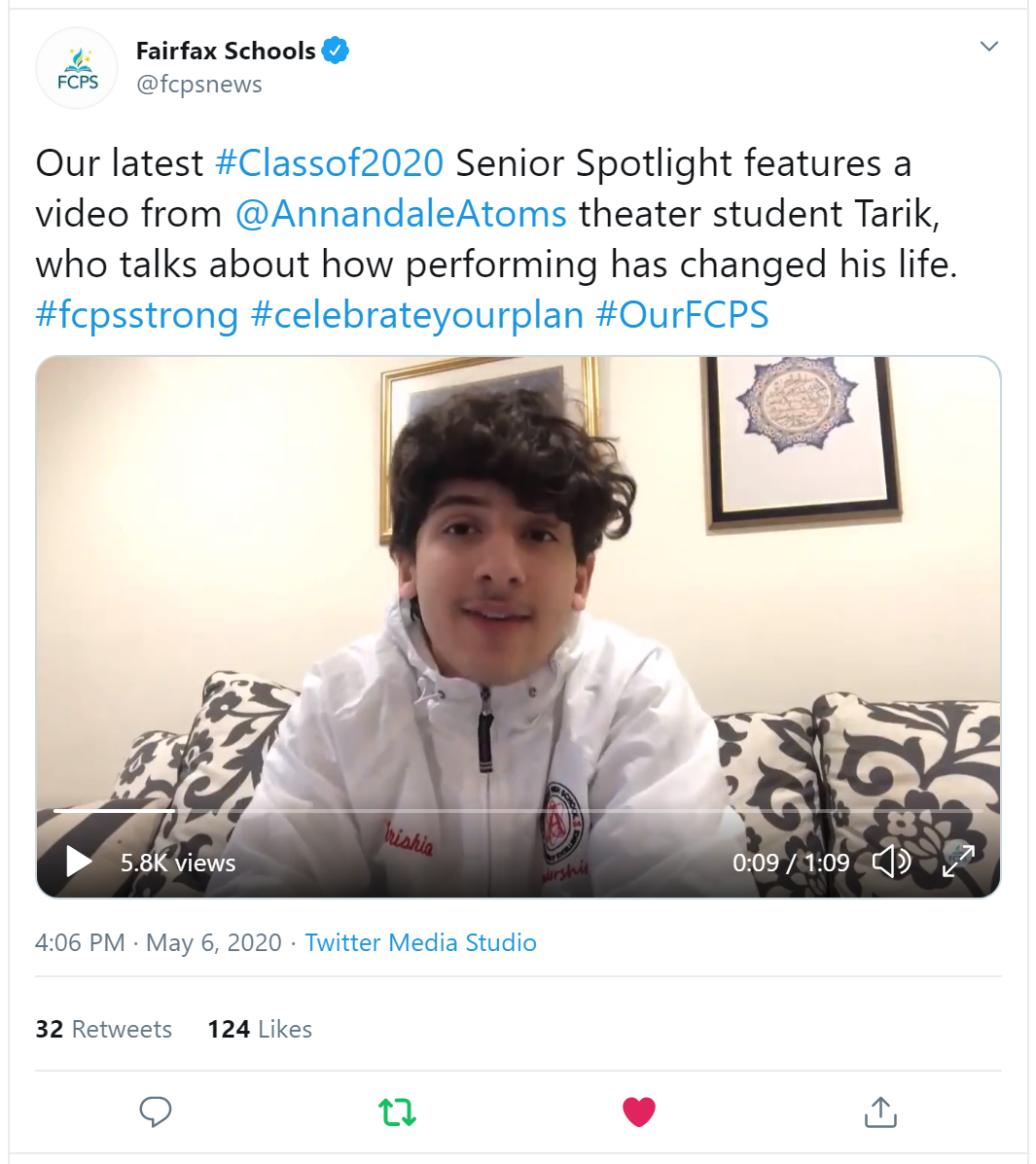1036x1164 pixels.
Task: Open the #celebrateyourplan hashtag link
Action: [x=417, y=315]
